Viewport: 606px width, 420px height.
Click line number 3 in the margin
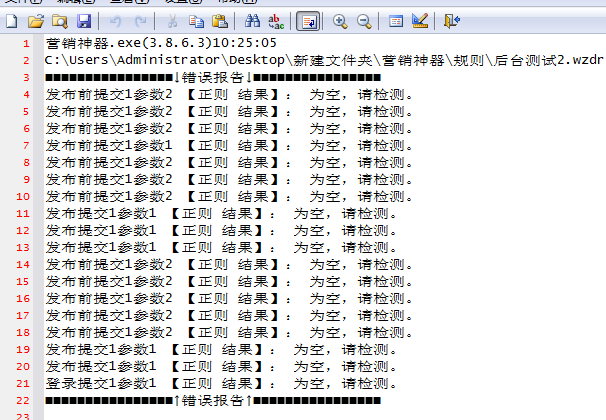pos(26,77)
